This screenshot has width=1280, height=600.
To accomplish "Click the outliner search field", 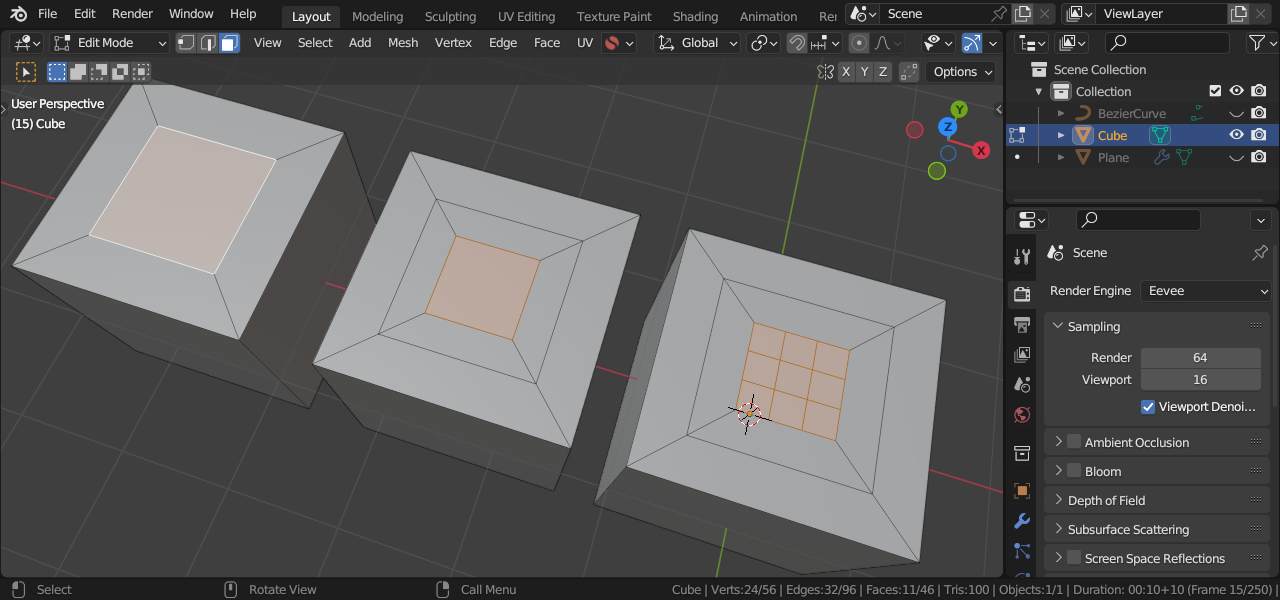I will click(1166, 42).
